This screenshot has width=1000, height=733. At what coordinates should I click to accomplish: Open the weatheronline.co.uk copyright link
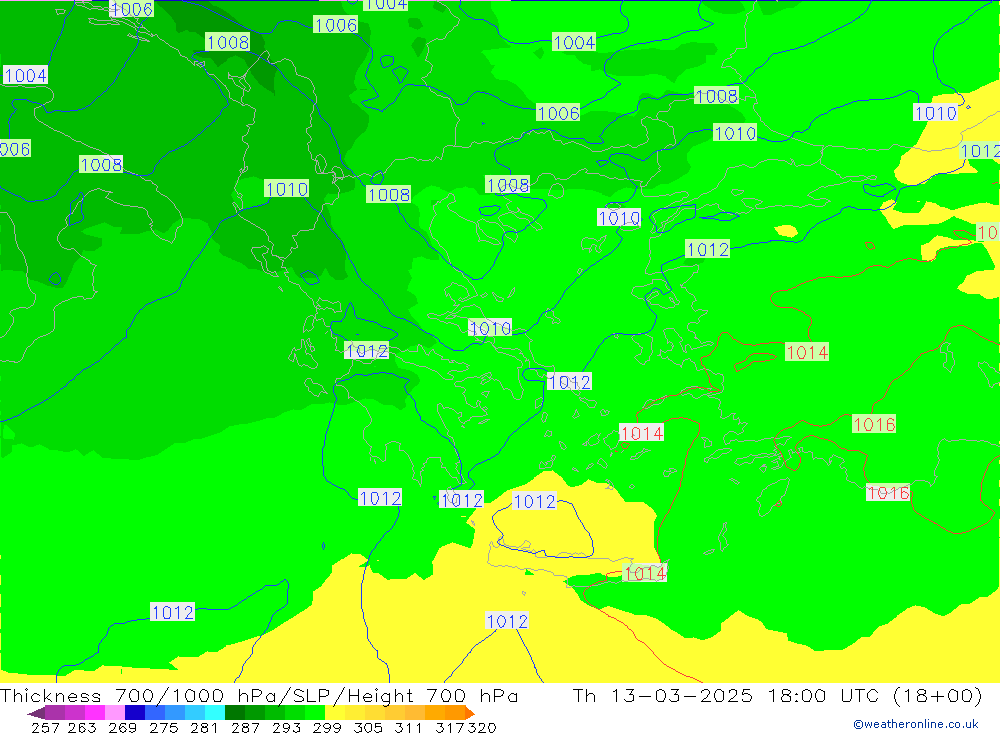pyautogui.click(x=916, y=724)
